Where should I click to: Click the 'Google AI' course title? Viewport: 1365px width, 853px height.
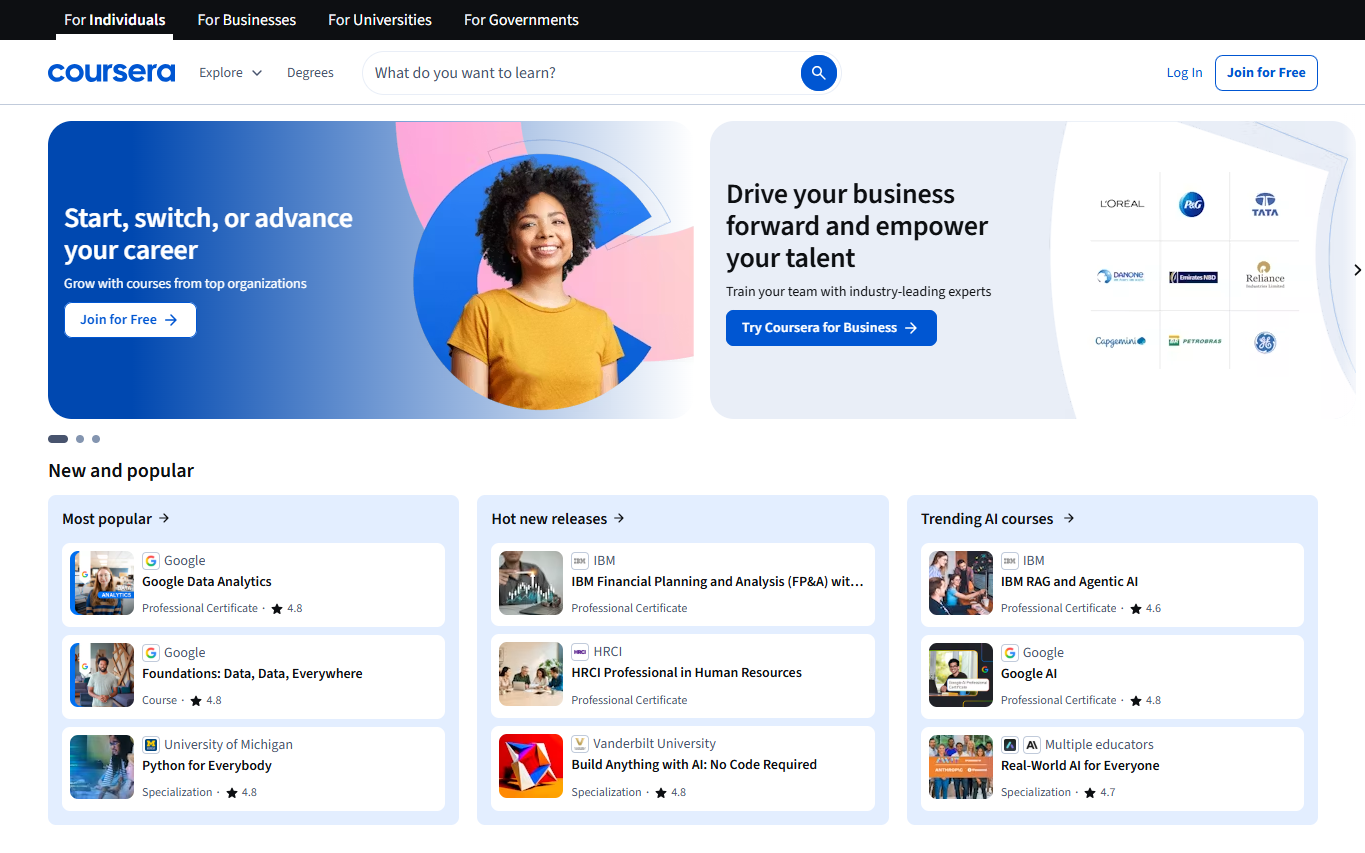coord(1029,674)
